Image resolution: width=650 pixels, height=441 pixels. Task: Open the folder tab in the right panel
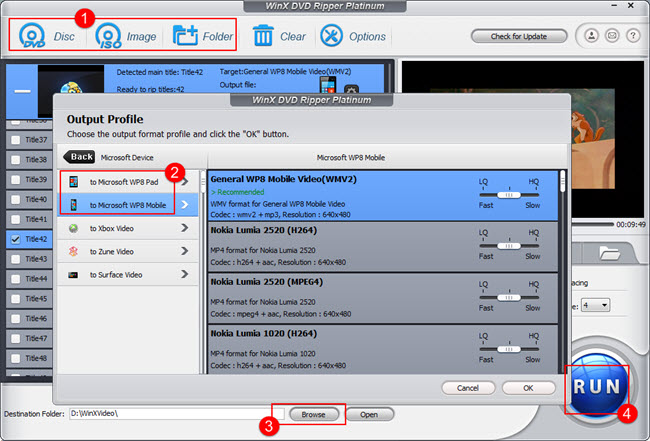(609, 252)
